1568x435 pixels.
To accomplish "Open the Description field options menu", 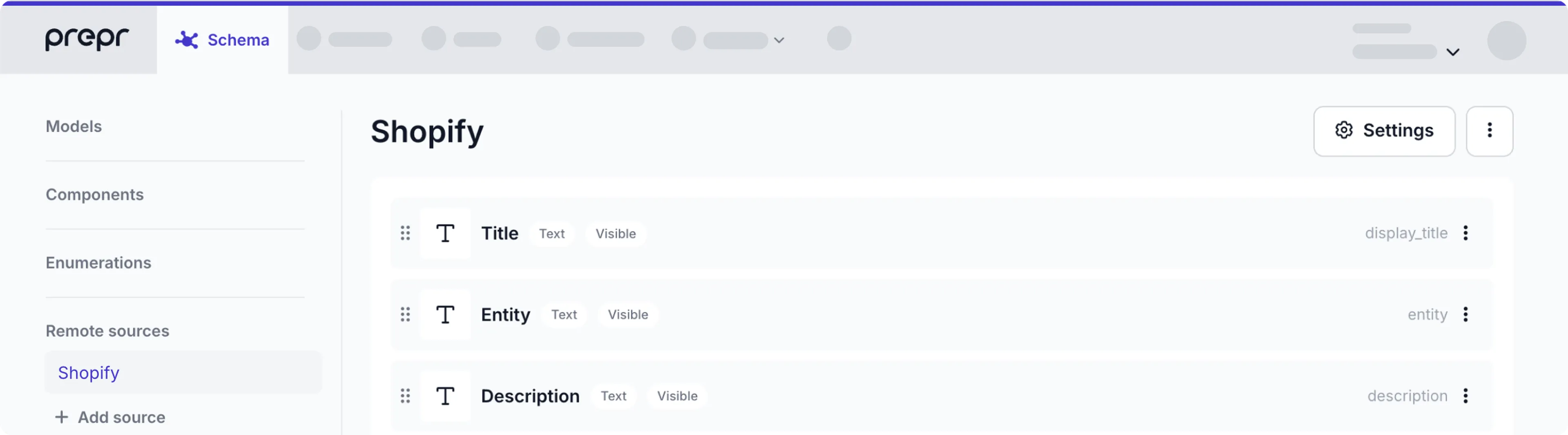I will tap(1465, 397).
